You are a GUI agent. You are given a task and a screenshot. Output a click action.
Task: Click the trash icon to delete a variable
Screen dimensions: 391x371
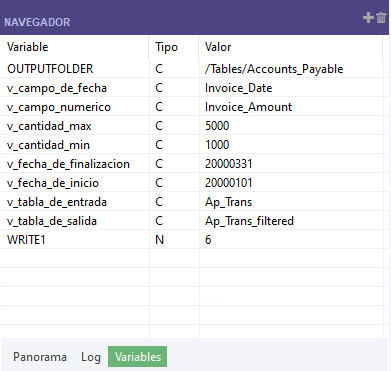coord(381,17)
